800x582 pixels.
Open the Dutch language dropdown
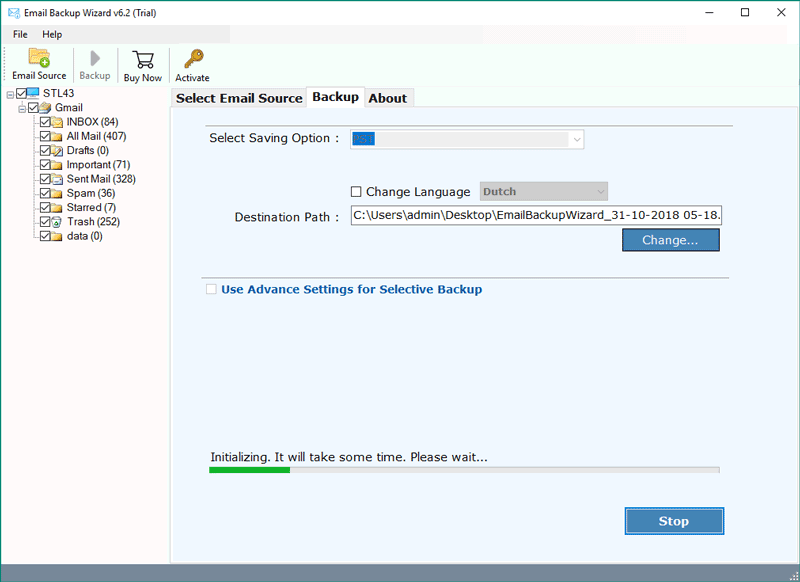pos(544,192)
